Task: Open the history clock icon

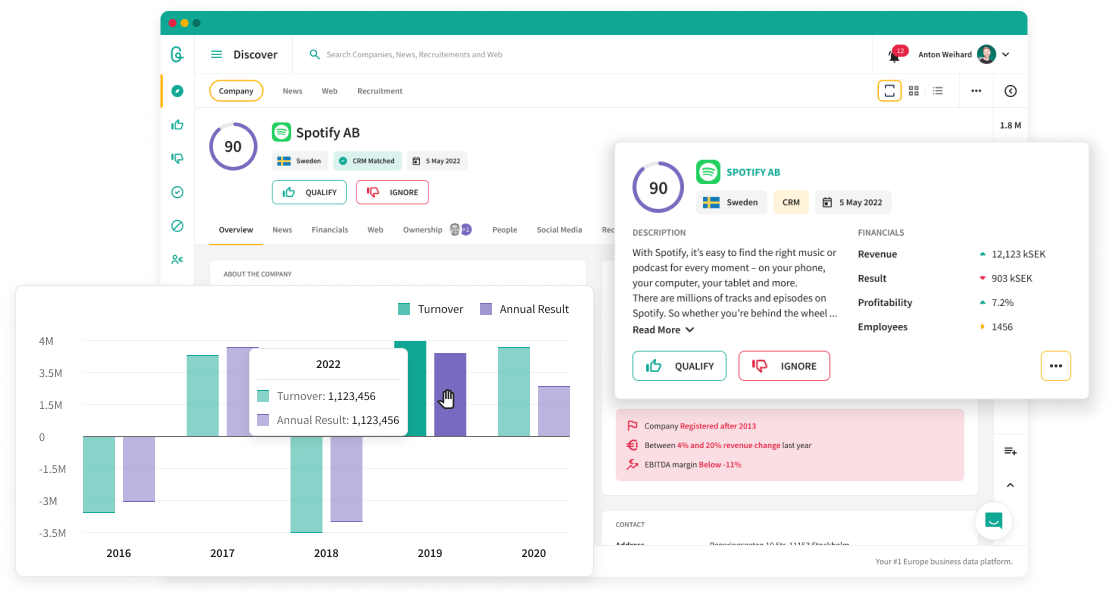Action: pyautogui.click(x=1011, y=90)
